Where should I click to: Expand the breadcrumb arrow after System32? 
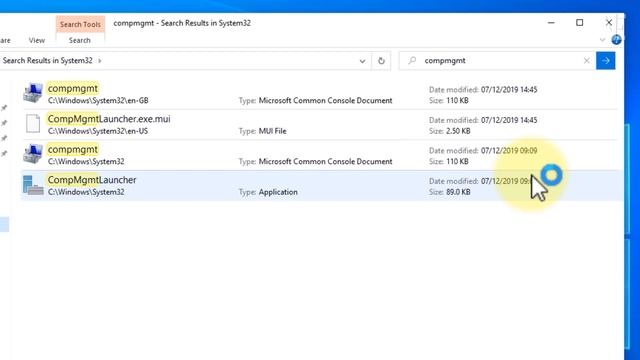click(x=99, y=61)
